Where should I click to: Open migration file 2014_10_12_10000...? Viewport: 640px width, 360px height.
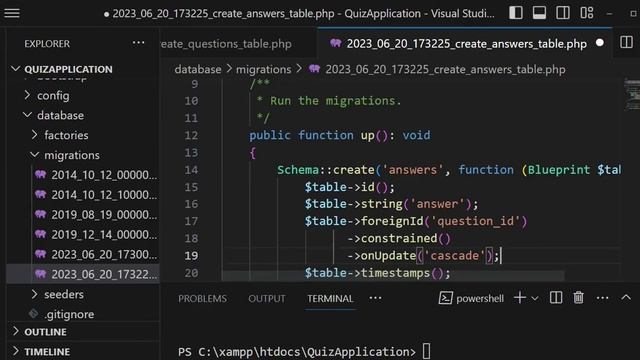pos(96,195)
